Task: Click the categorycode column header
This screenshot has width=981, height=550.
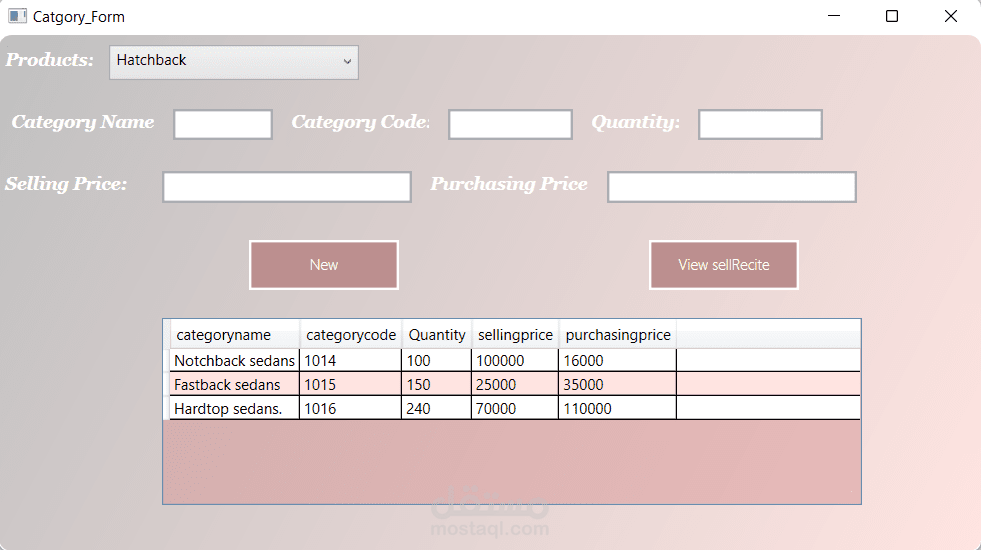Action: click(350, 335)
